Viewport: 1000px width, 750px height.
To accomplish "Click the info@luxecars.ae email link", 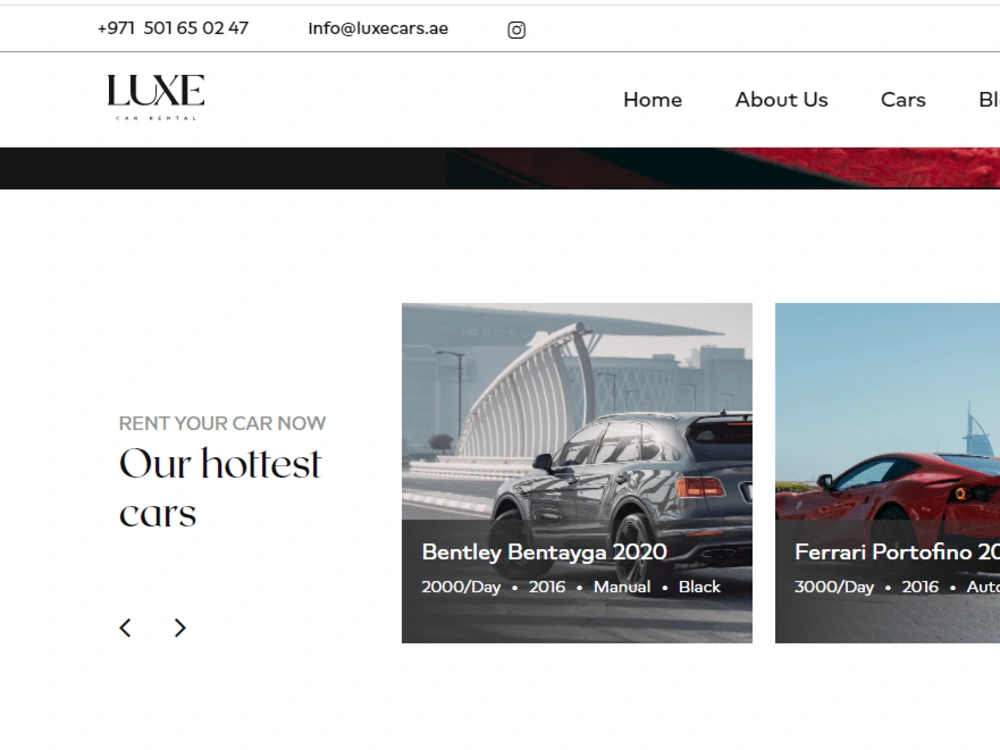I will coord(378,29).
